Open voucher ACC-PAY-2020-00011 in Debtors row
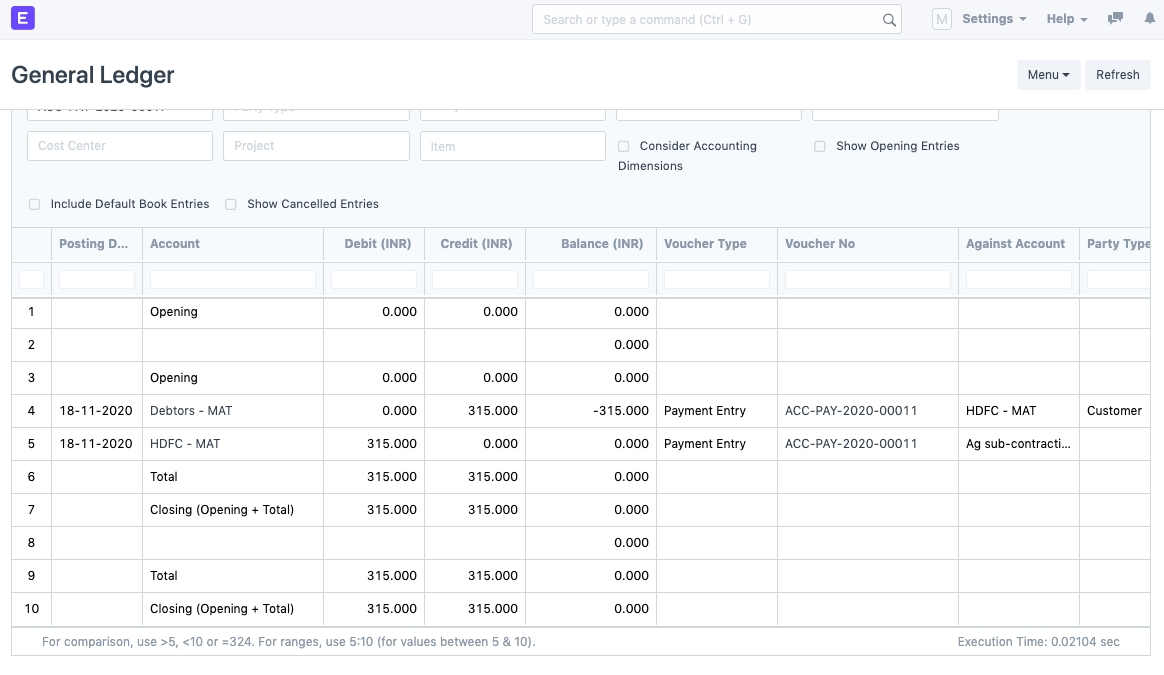 (850, 411)
